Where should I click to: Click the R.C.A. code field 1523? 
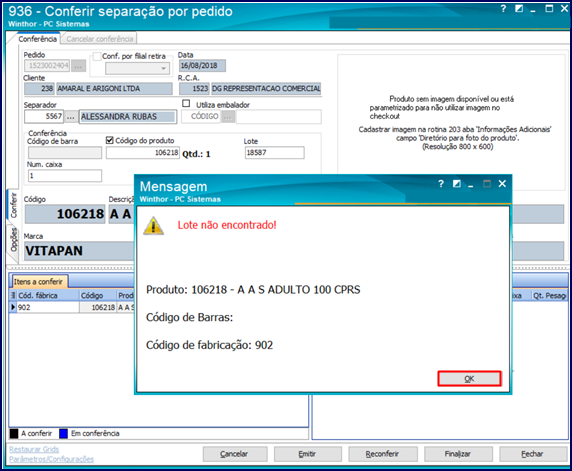pyautogui.click(x=194, y=89)
